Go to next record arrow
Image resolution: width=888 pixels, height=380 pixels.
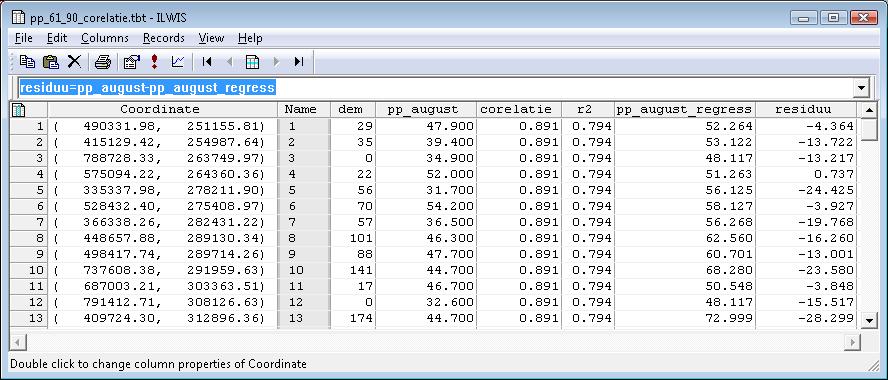[x=276, y=62]
